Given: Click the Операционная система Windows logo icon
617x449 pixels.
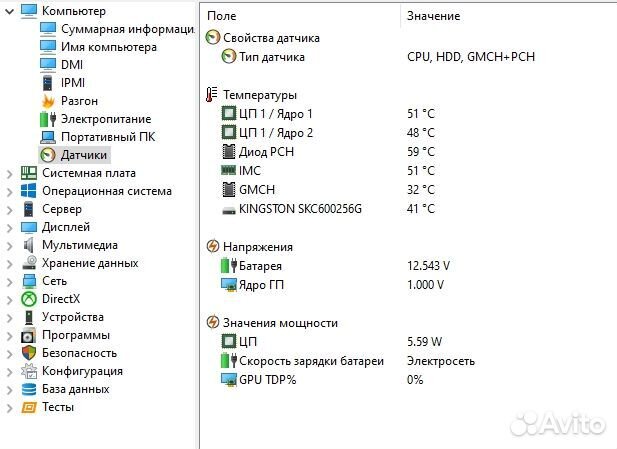Looking at the screenshot, I should [x=29, y=191].
